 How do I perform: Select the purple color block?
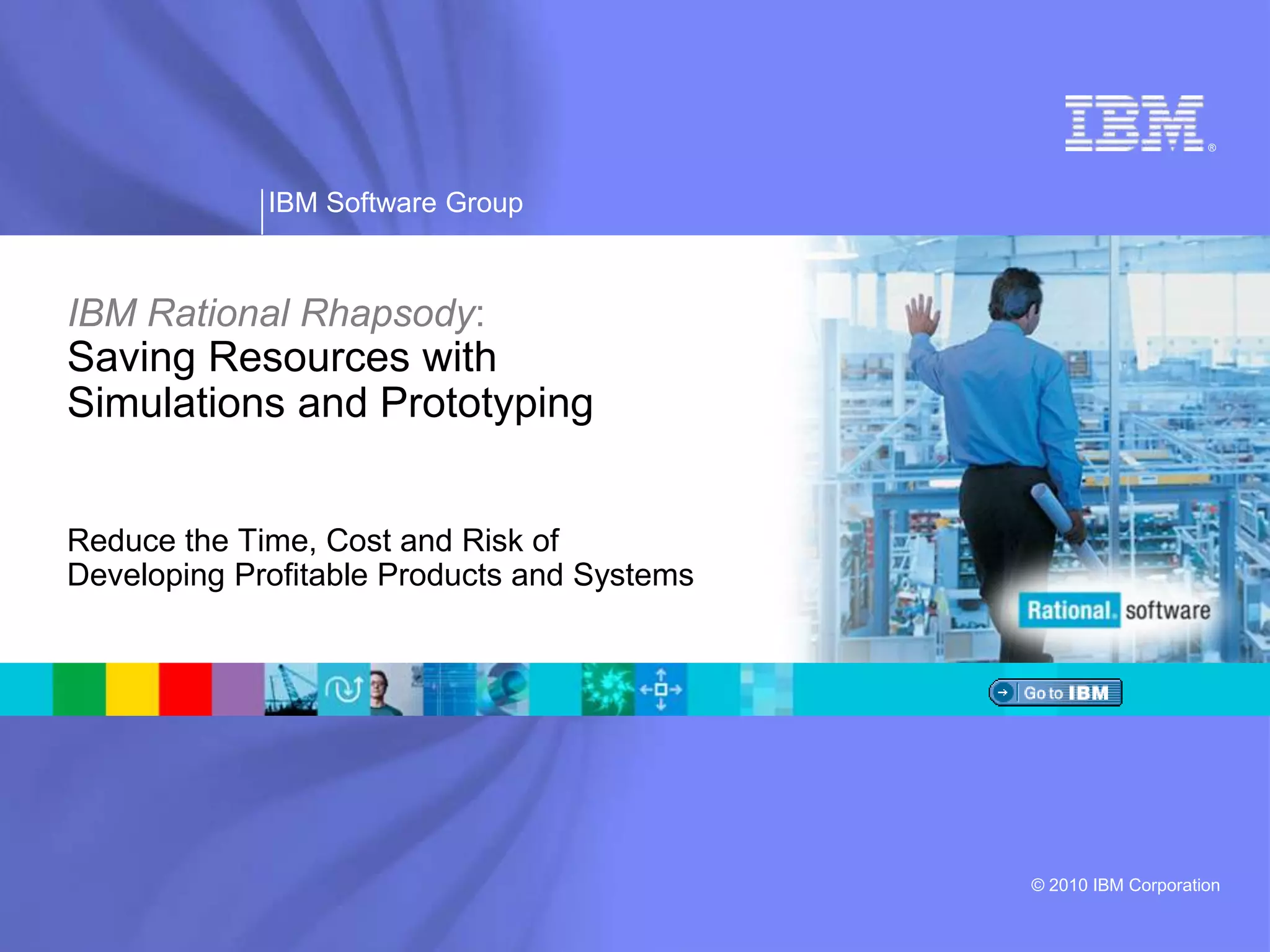[x=238, y=689]
